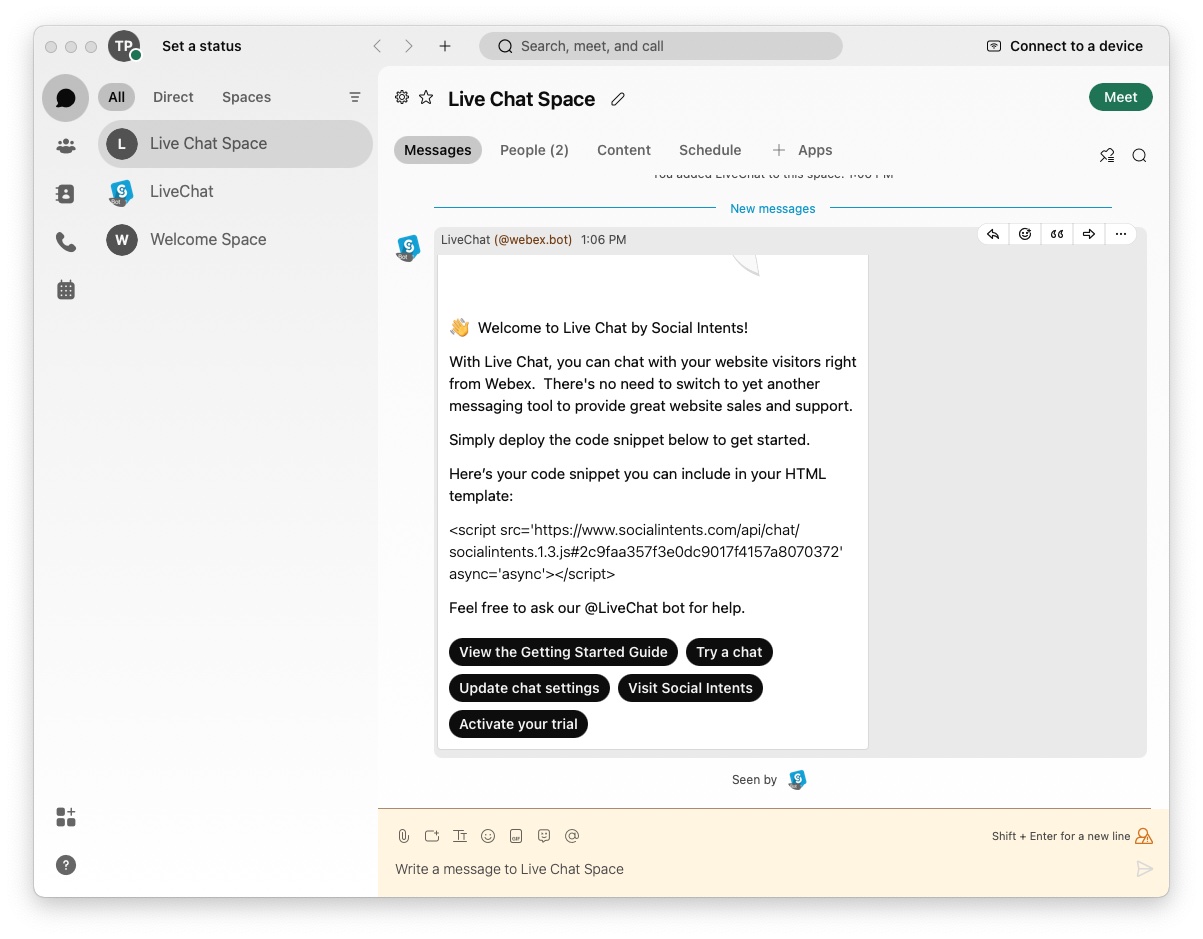Open more message actions ellipsis
The image size is (1203, 939).
[x=1121, y=234]
